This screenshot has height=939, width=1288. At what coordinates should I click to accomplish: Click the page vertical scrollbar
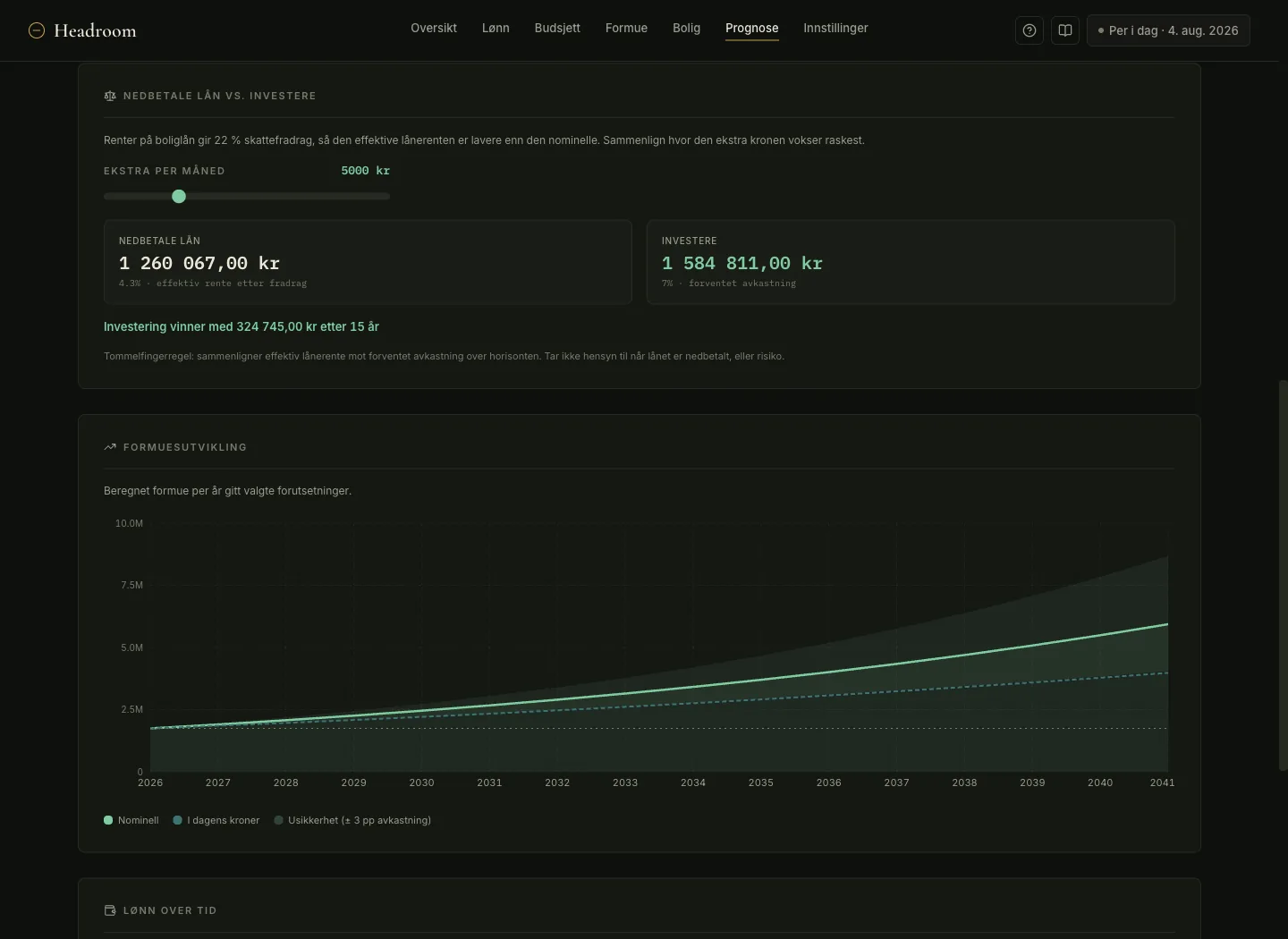1283,575
